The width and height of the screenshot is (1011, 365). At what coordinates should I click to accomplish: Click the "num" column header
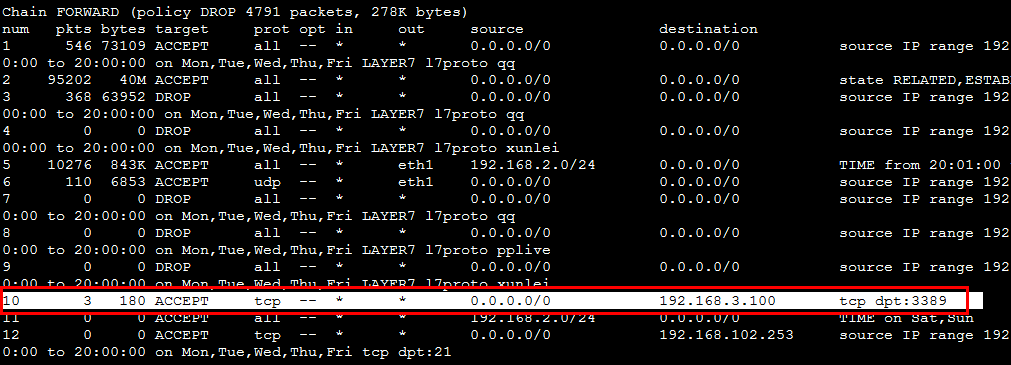(15, 29)
